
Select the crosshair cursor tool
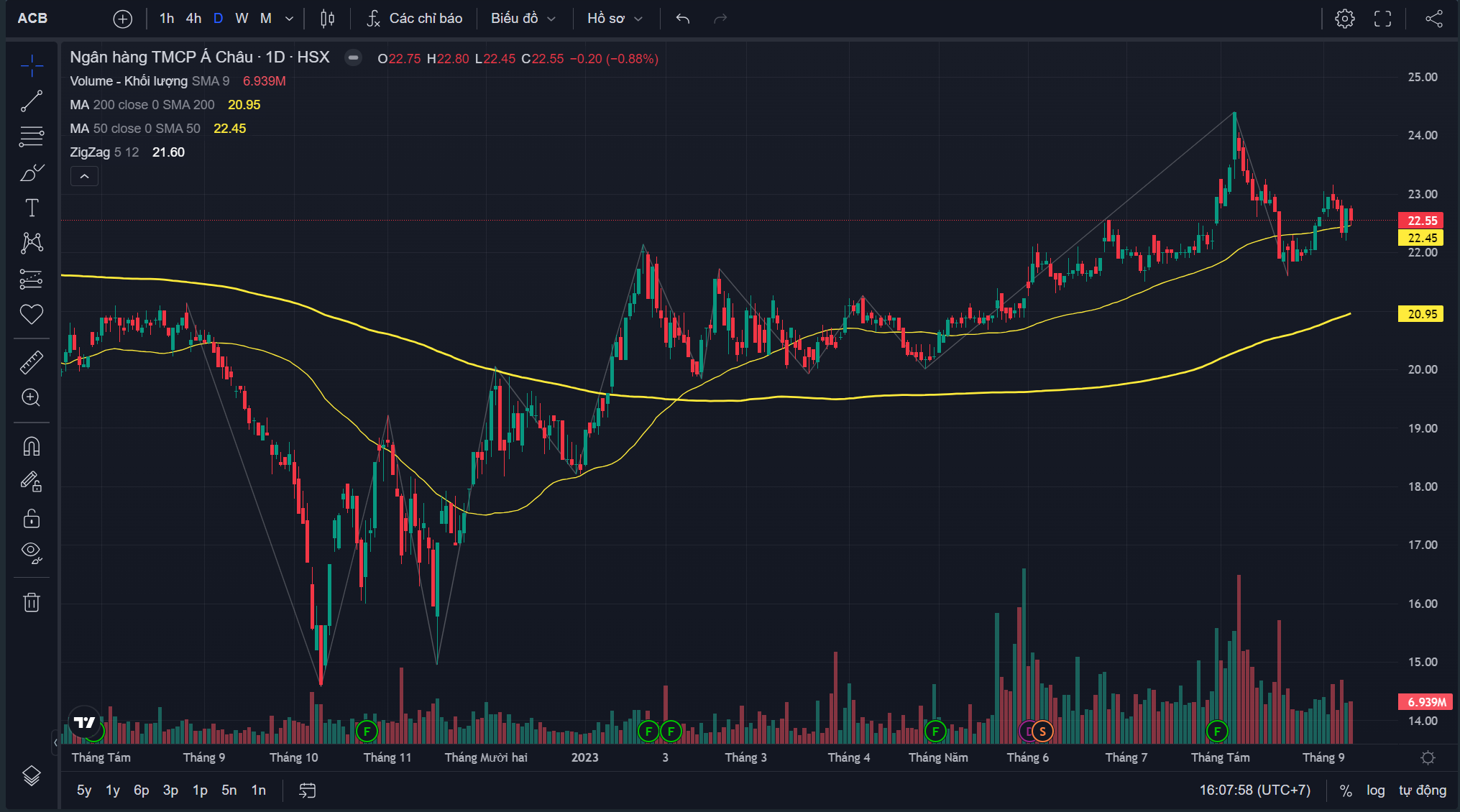click(32, 66)
